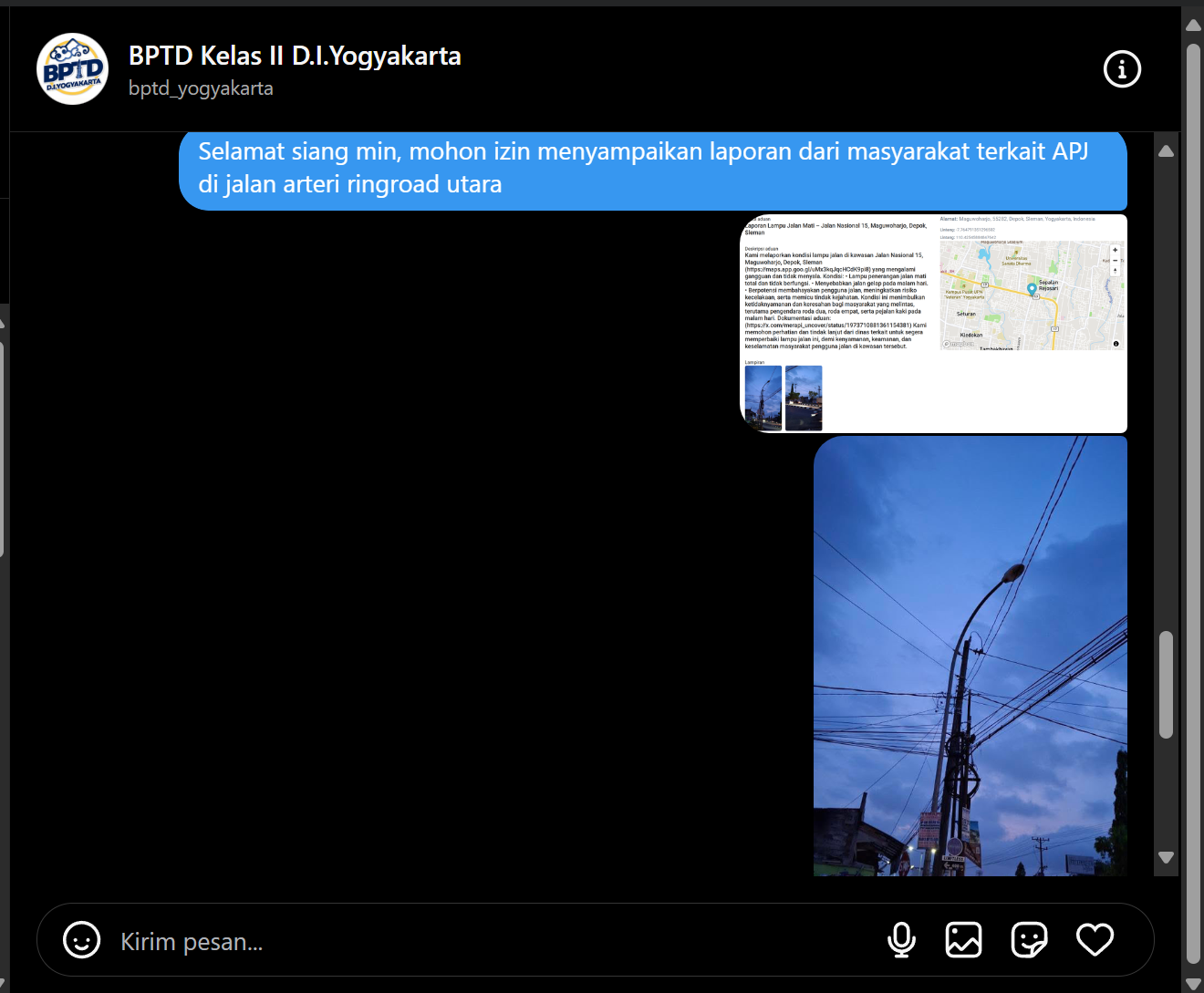This screenshot has width=1204, height=993.
Task: Record a voice clip with microphone icon
Action: point(901,940)
